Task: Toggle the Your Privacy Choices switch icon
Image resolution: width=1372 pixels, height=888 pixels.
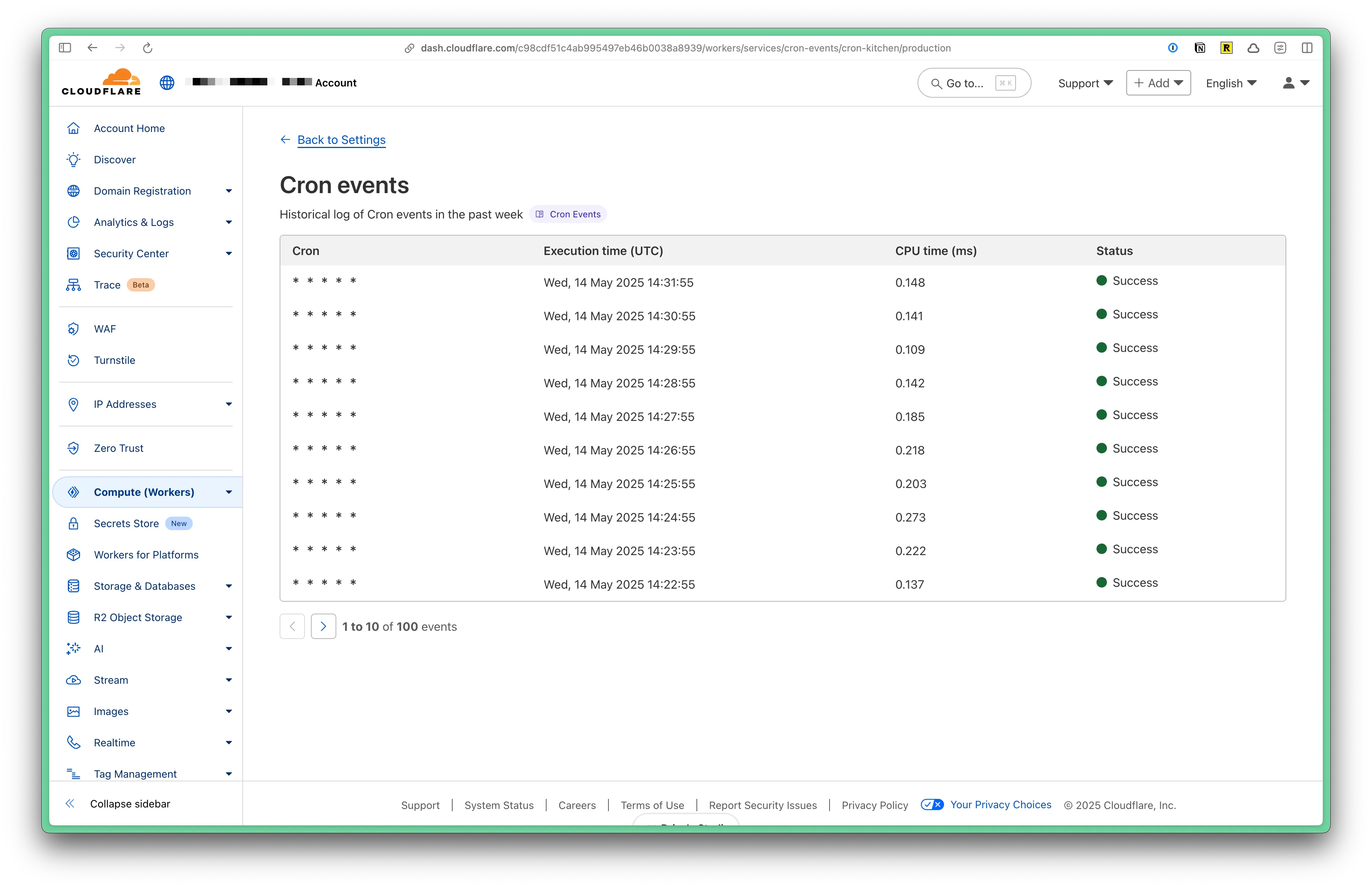Action: pyautogui.click(x=932, y=804)
